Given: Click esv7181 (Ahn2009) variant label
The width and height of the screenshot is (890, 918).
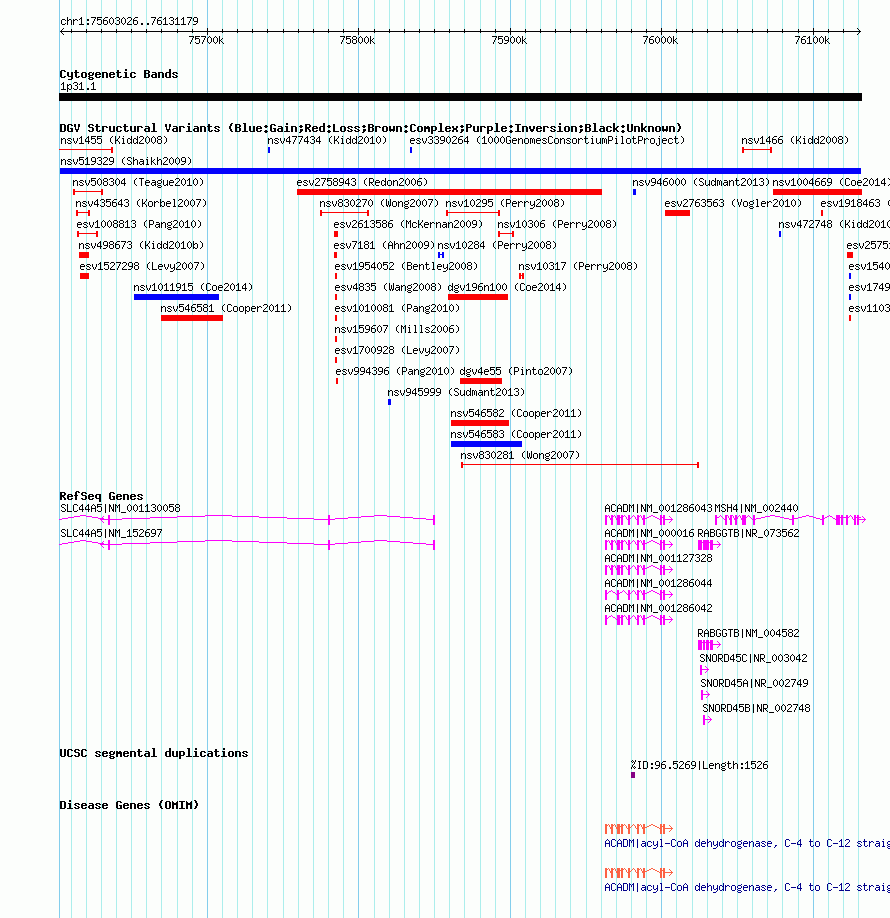Looking at the screenshot, I should (384, 246).
